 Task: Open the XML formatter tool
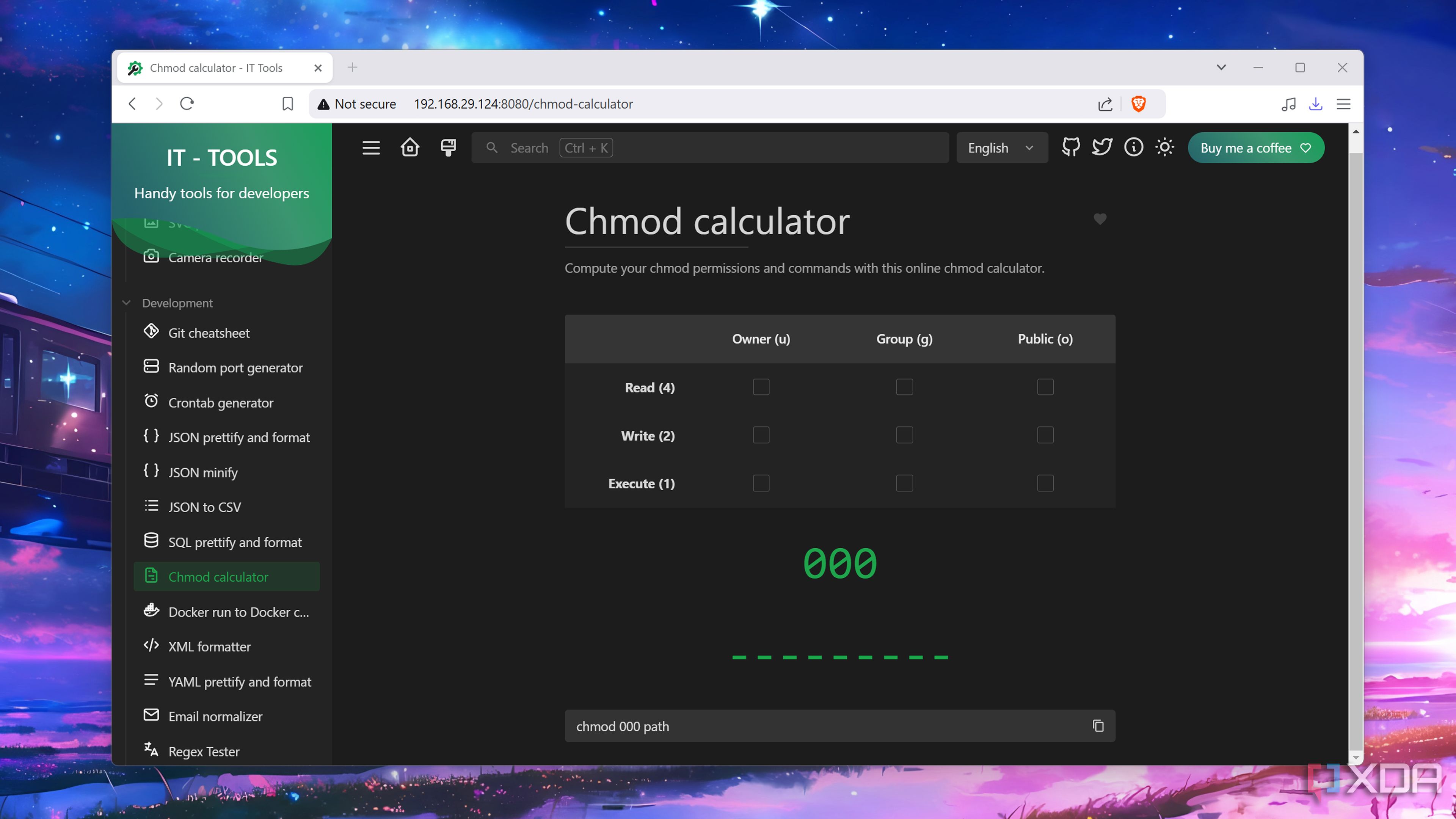point(210,646)
